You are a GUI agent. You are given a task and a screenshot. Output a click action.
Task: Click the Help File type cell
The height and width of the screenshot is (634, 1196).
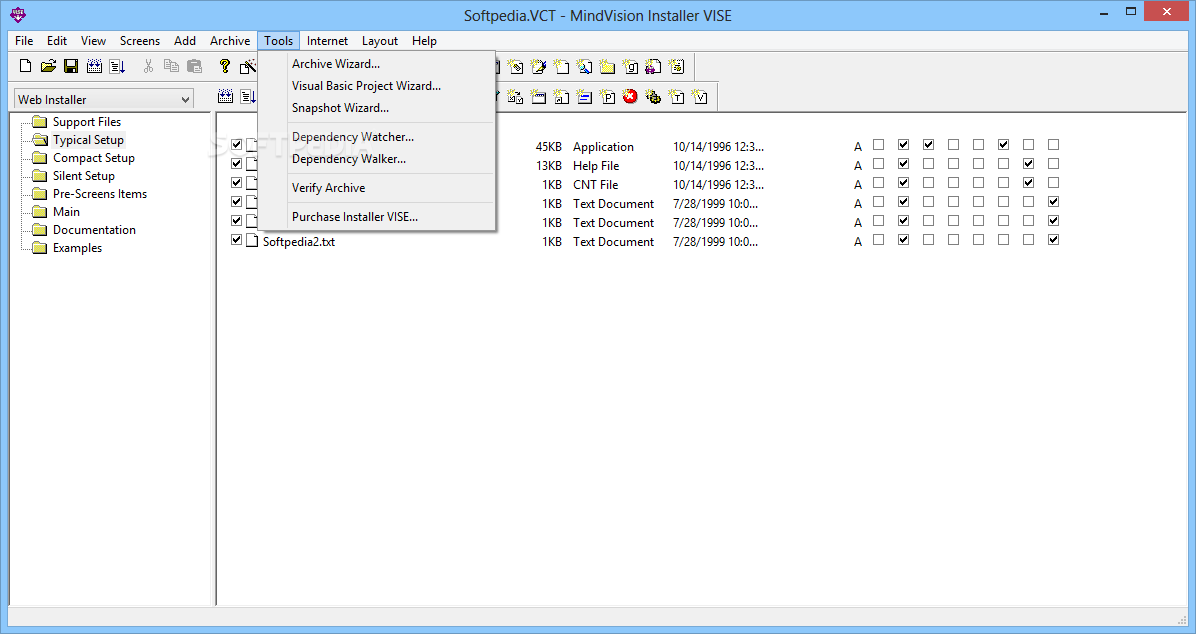(x=596, y=166)
